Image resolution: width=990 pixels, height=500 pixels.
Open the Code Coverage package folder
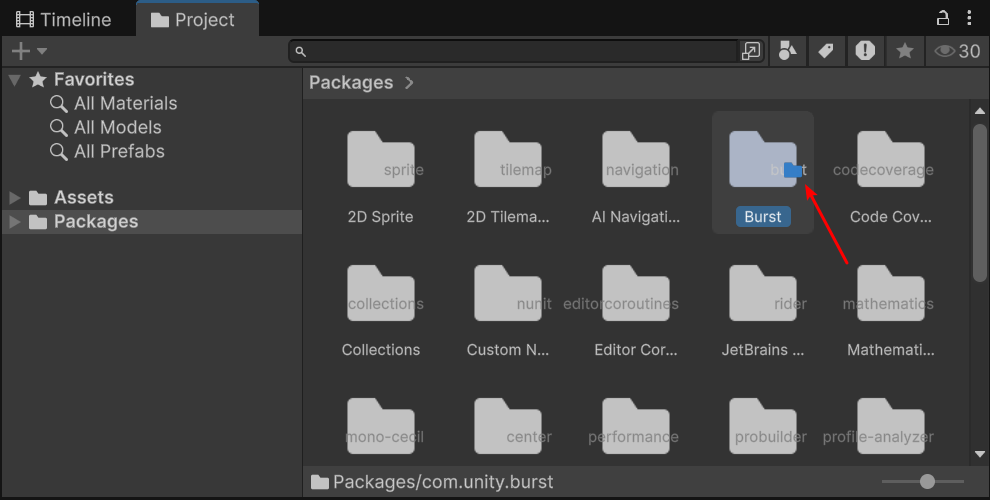[x=891, y=159]
